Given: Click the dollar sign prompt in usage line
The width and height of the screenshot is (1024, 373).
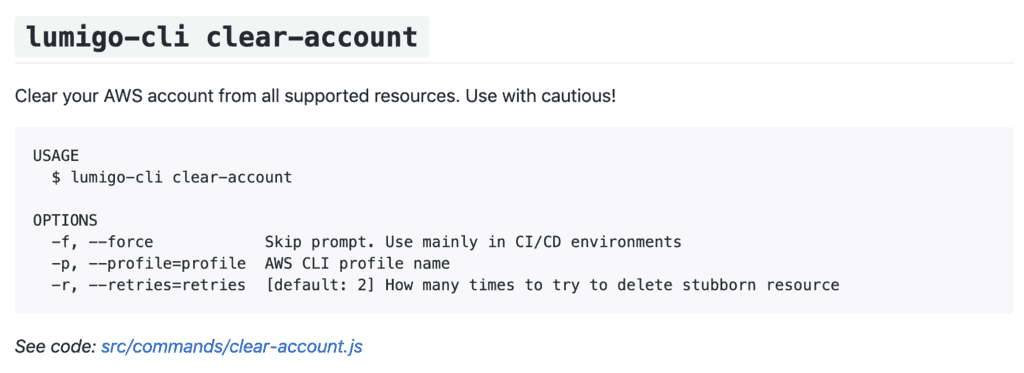Looking at the screenshot, I should (56, 177).
